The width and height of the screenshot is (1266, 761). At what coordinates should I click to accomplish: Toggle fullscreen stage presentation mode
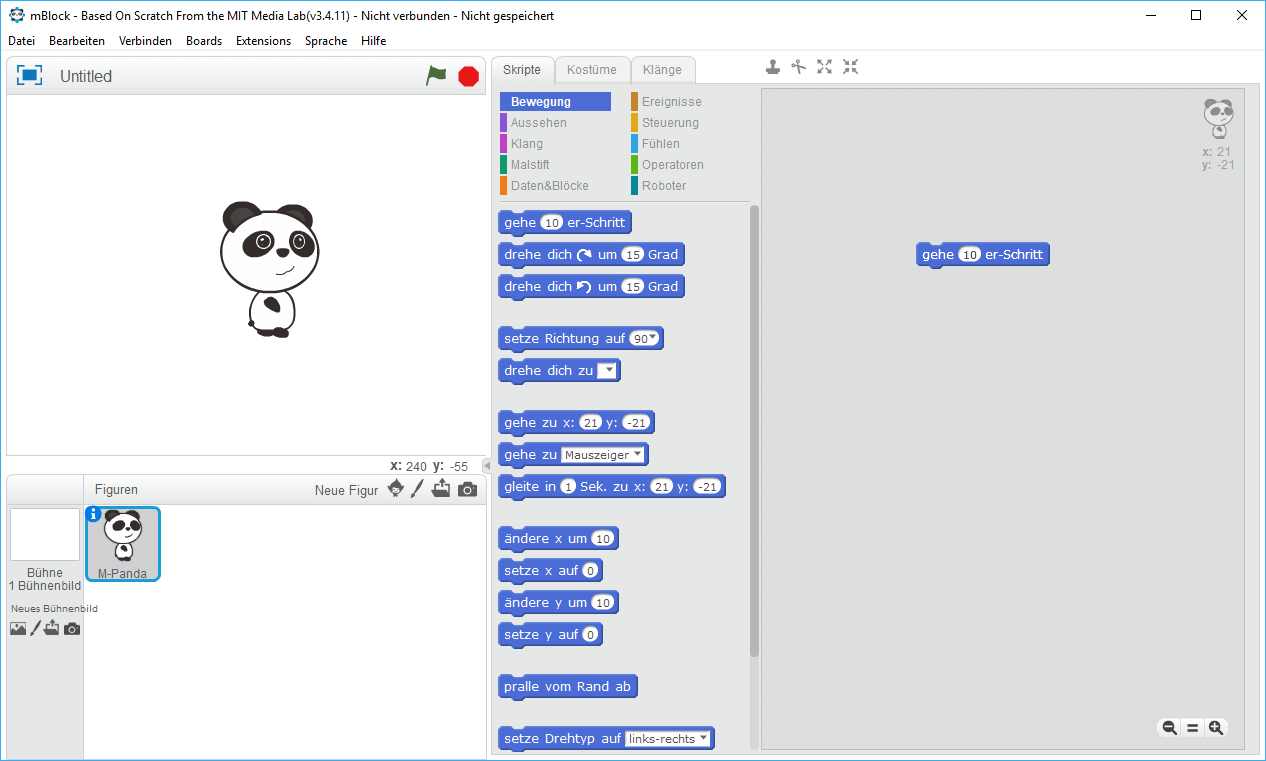[30, 76]
